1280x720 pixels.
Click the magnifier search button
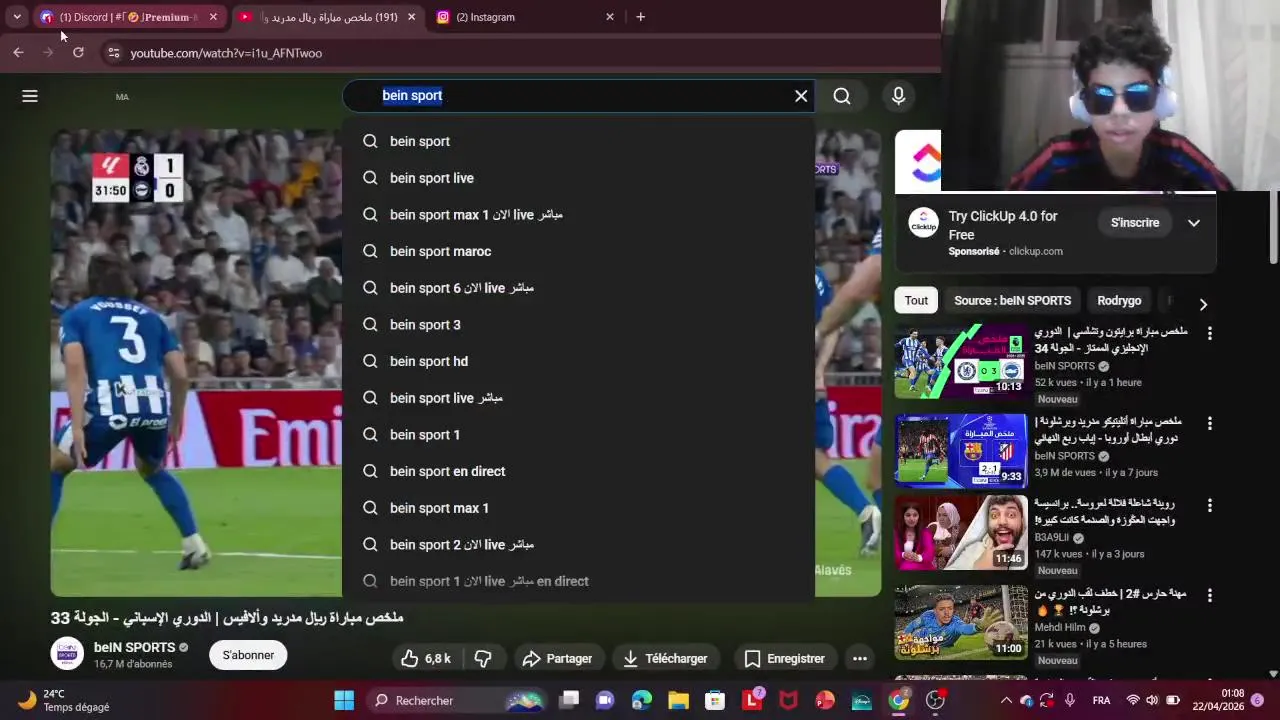[842, 96]
